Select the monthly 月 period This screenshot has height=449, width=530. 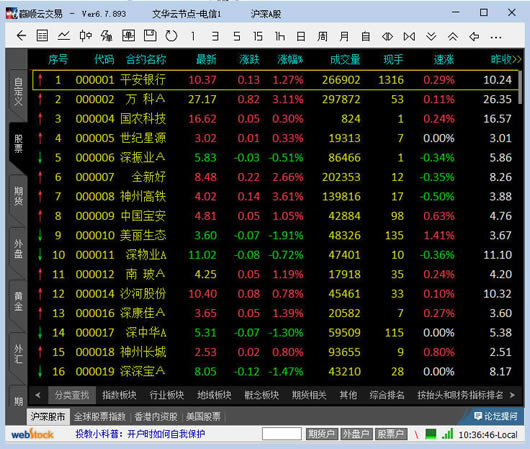click(x=344, y=36)
